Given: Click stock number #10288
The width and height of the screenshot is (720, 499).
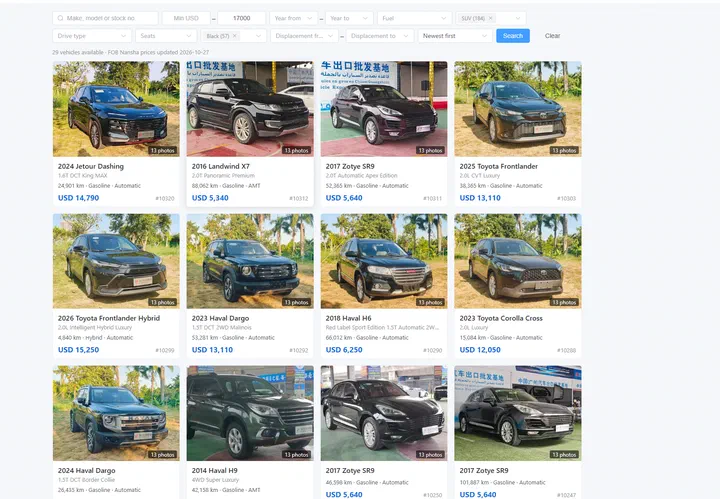Looking at the screenshot, I should (x=567, y=351).
